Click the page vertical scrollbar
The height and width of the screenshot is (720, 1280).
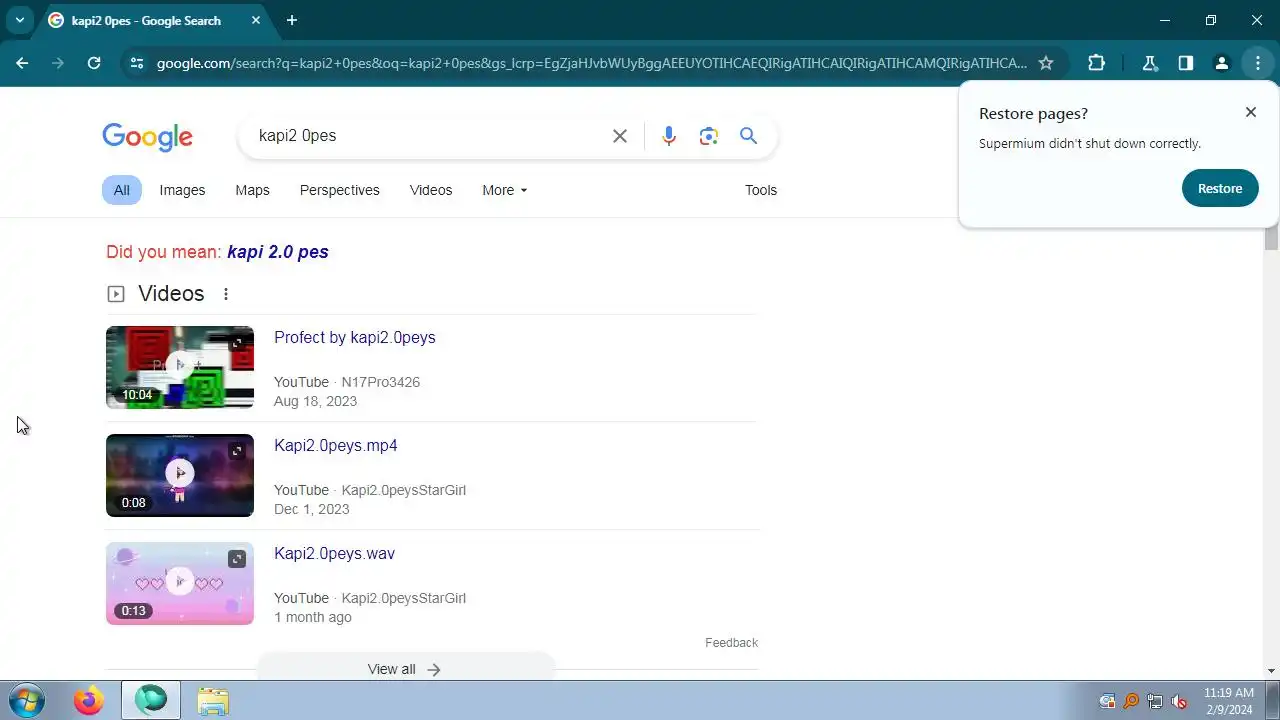pos(1272,240)
